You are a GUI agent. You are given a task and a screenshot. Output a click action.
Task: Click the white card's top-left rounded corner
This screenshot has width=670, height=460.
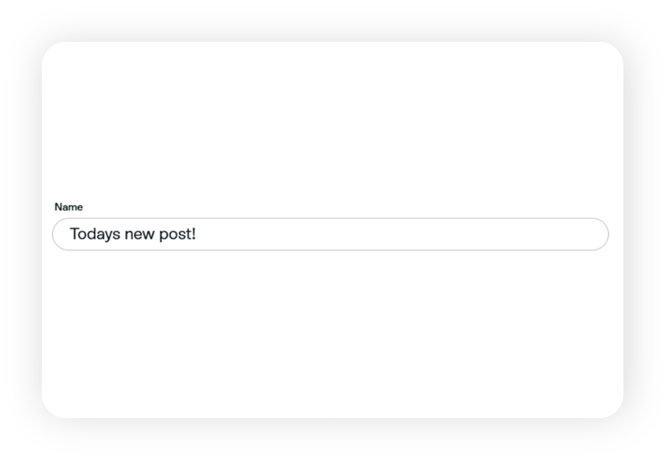pyautogui.click(x=52, y=52)
